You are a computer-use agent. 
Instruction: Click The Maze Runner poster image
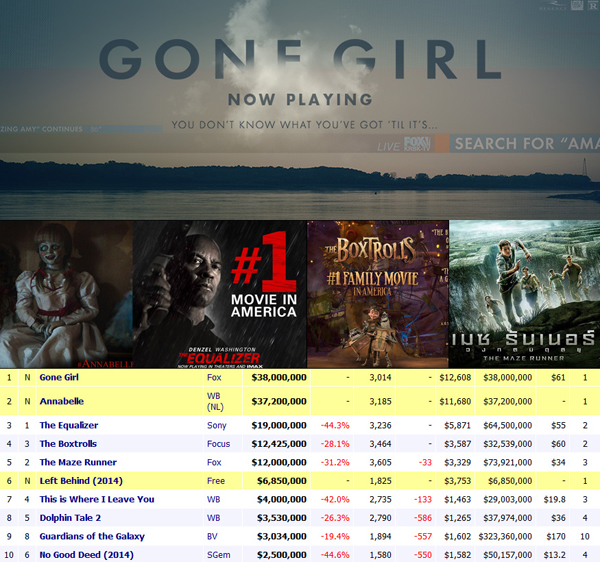[x=524, y=294]
